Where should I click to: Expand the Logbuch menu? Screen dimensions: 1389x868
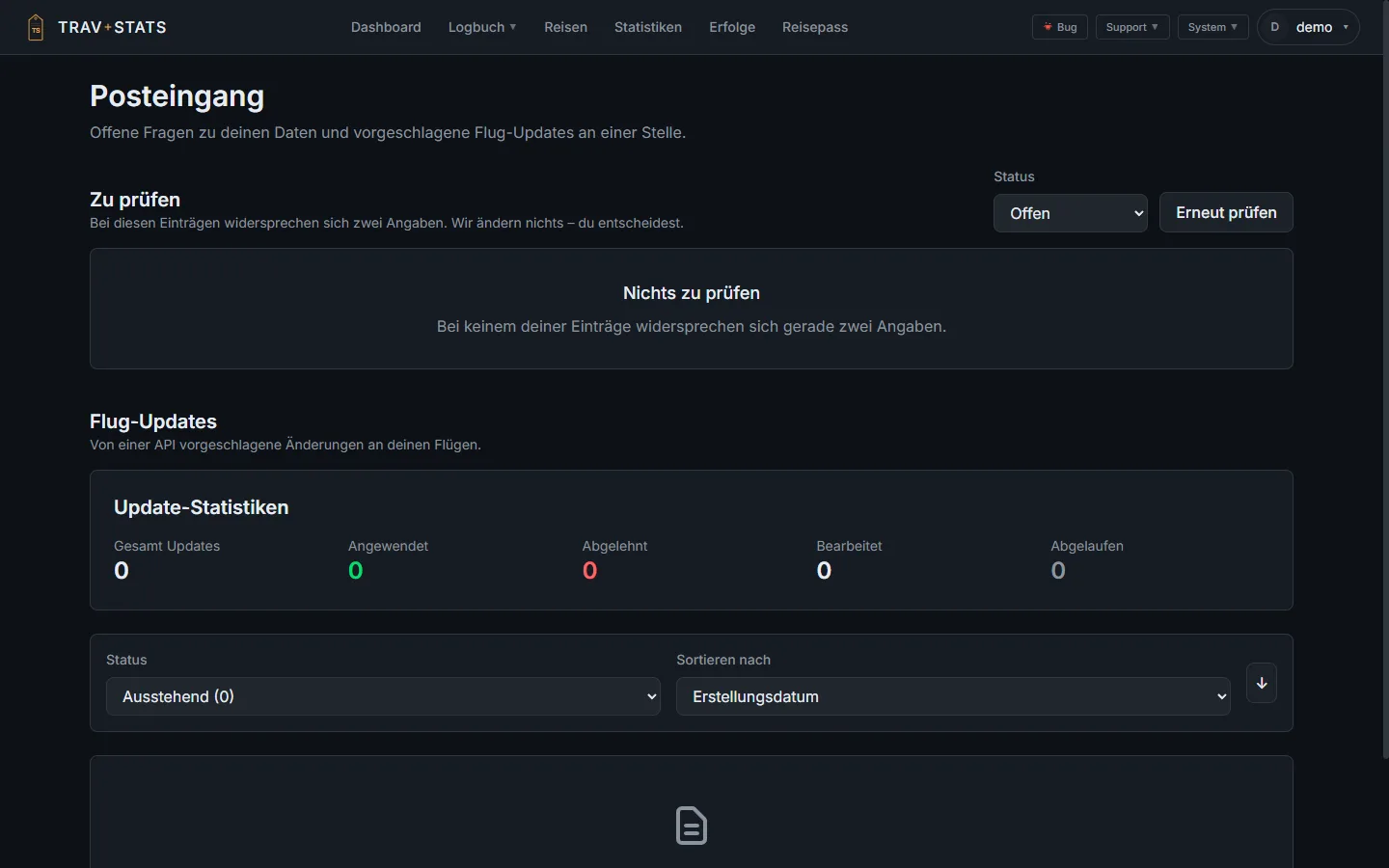pos(482,27)
